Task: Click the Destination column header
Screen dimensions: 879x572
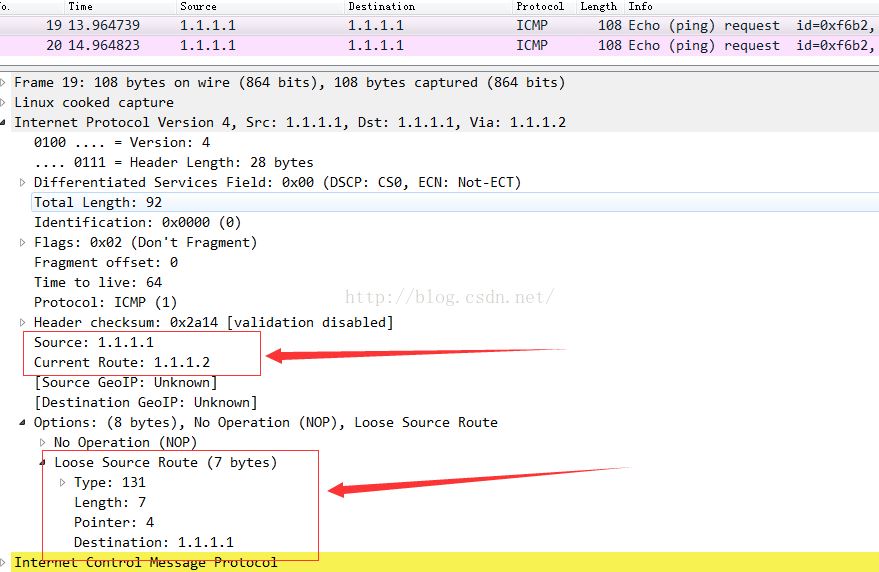Action: tap(381, 6)
